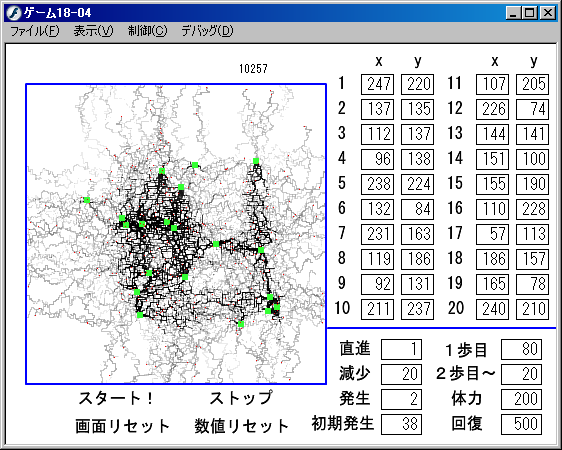This screenshot has height=450, width=562.
Task: Select row 20 x field showing 240
Action: tap(492, 309)
